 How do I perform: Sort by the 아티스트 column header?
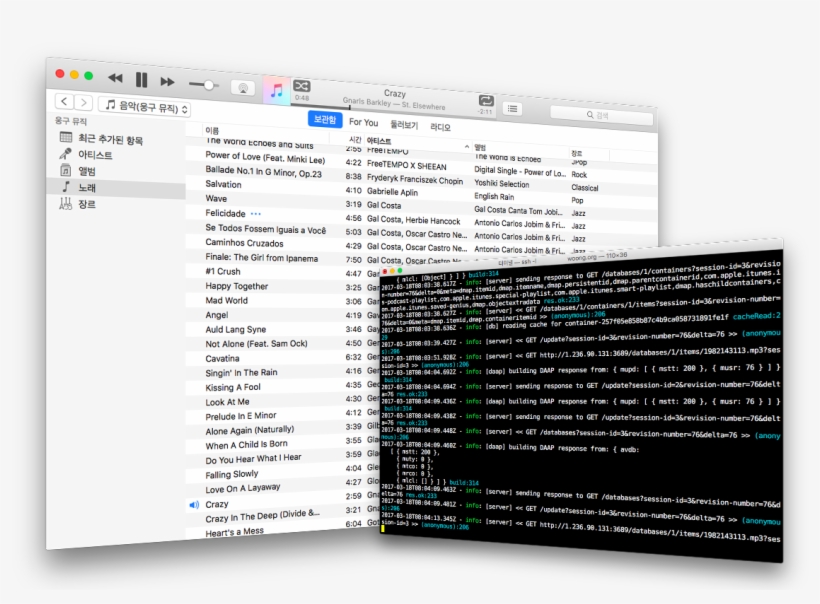[379, 141]
